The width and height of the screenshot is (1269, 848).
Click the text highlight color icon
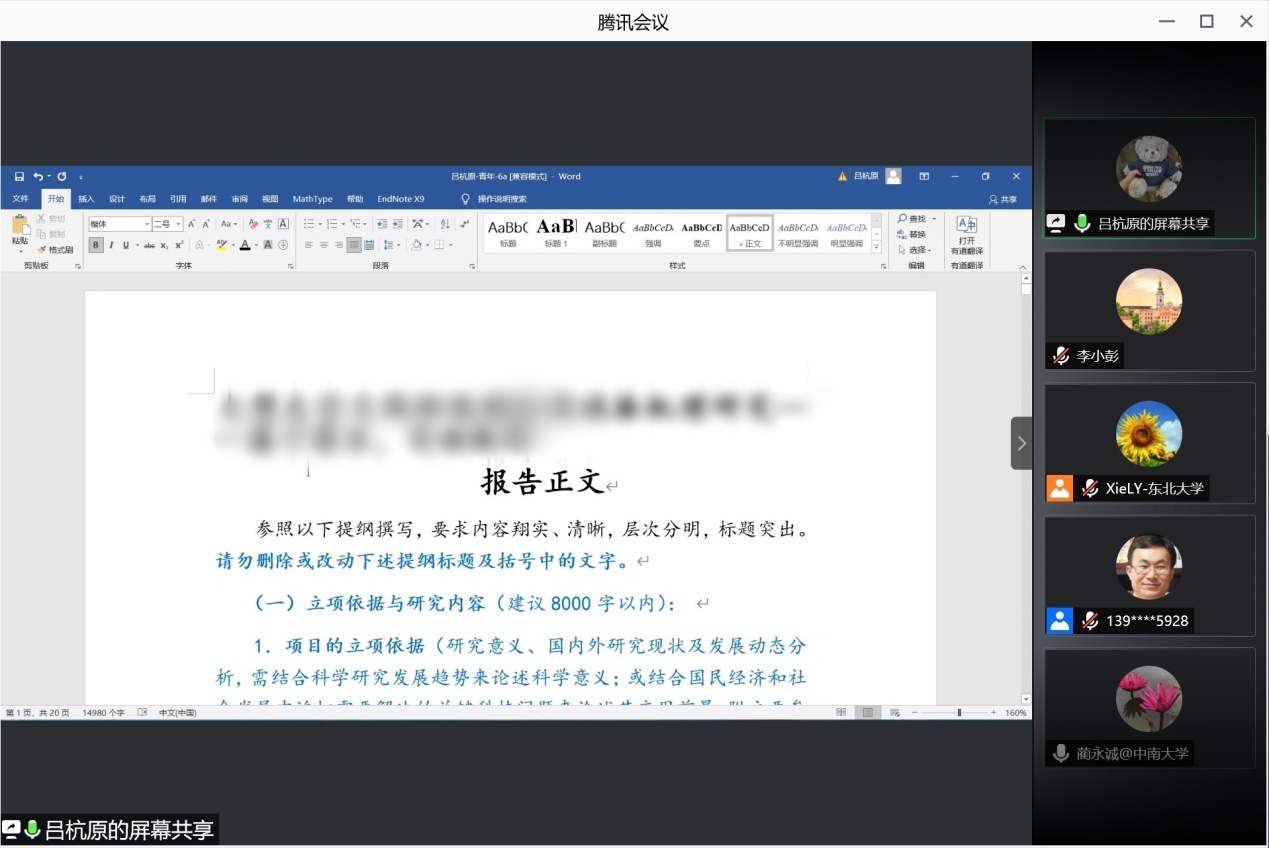coord(222,245)
